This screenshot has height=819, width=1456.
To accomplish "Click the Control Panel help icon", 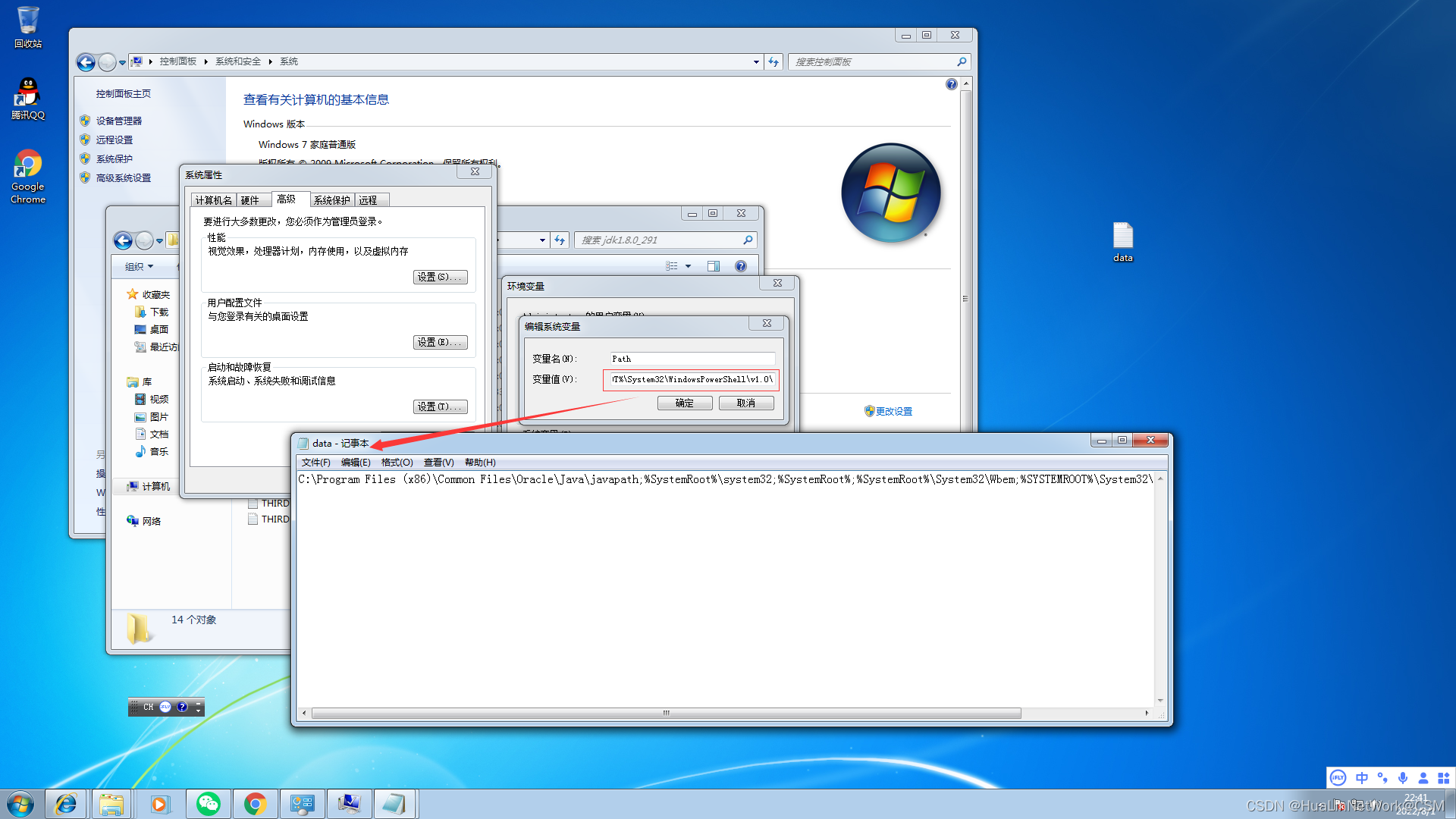I will click(951, 84).
